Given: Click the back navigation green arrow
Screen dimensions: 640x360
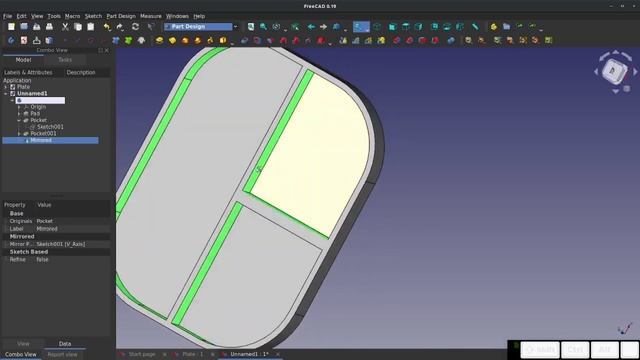Looking at the screenshot, I should (311, 27).
